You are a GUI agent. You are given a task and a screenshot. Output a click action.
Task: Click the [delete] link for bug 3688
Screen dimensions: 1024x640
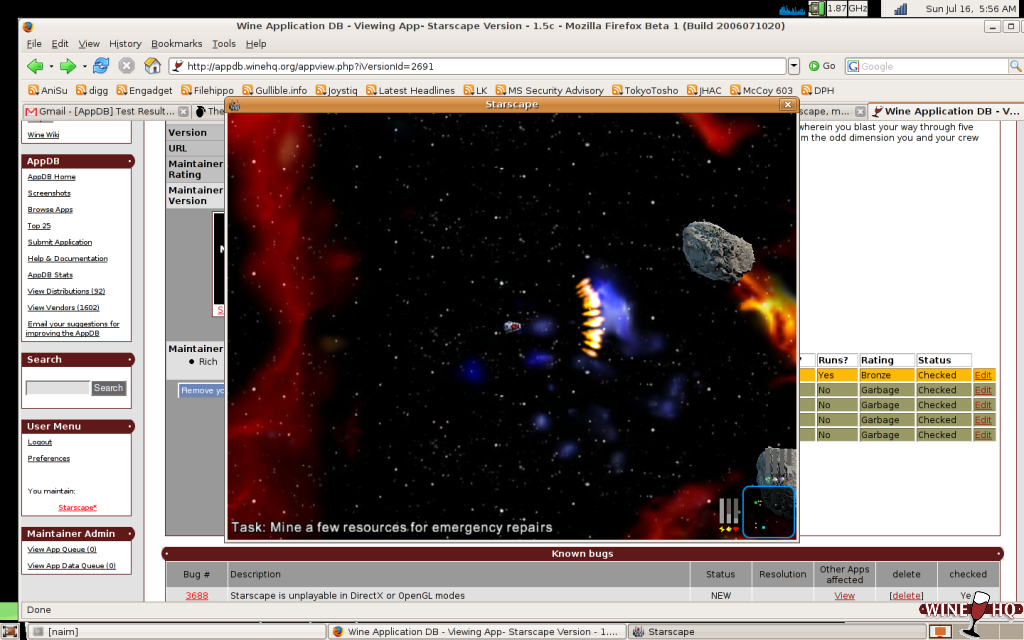click(906, 596)
